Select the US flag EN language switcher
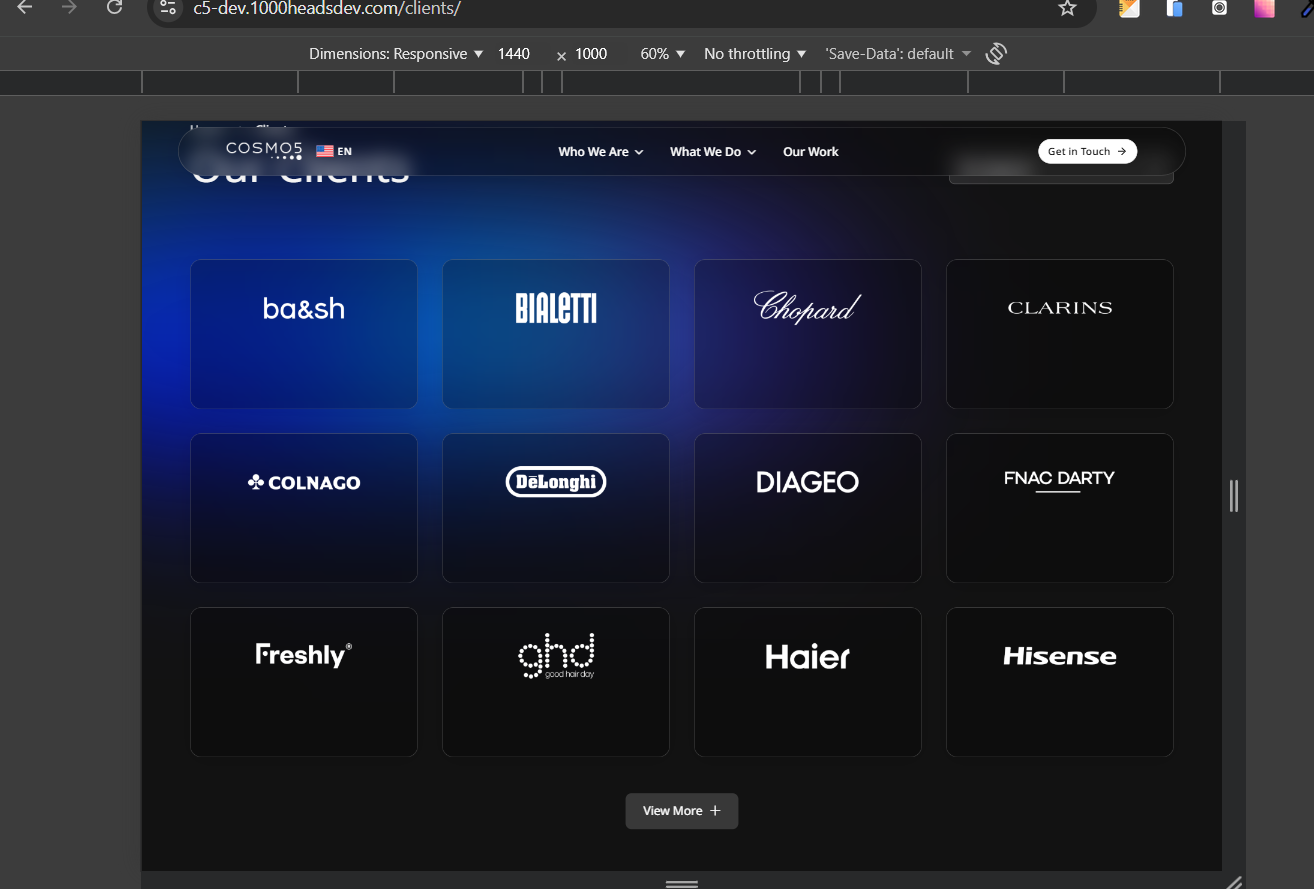The height and width of the screenshot is (889, 1314). 334,152
